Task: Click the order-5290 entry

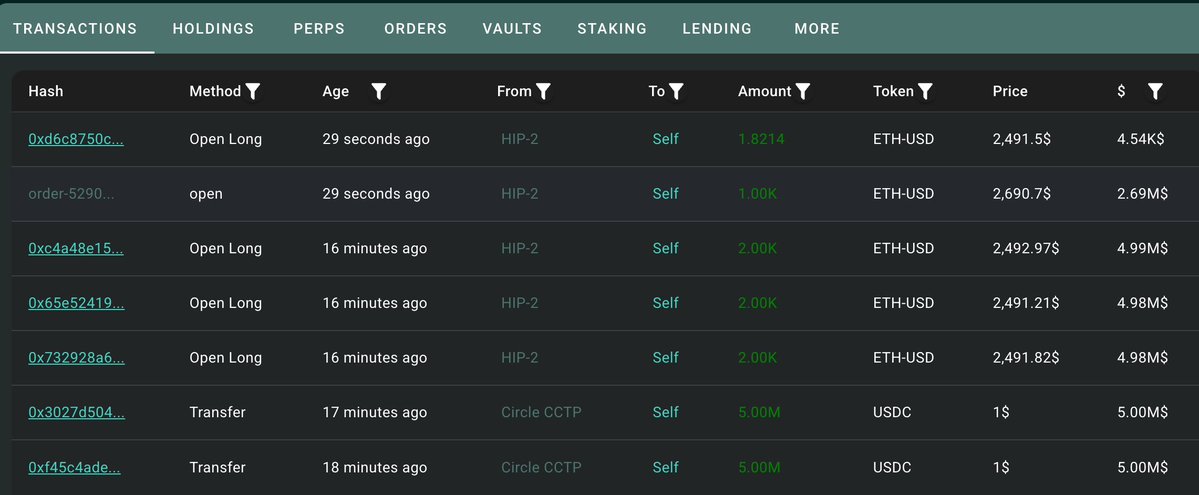Action: coord(71,194)
